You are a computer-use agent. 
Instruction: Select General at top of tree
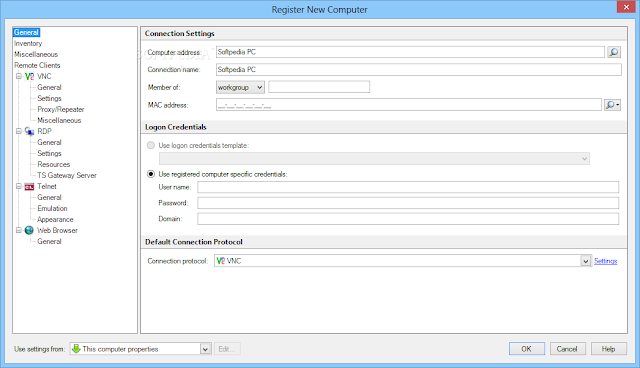coord(26,32)
